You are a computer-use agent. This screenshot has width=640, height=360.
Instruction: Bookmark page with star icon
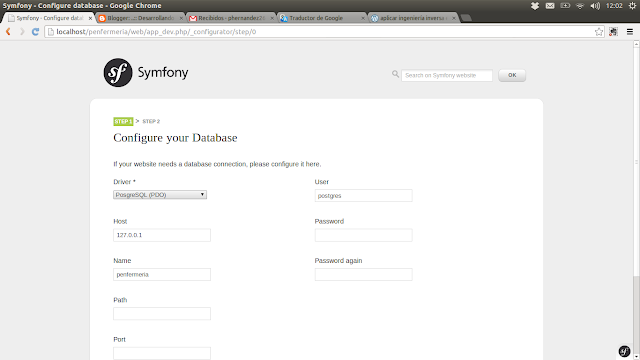(599, 32)
